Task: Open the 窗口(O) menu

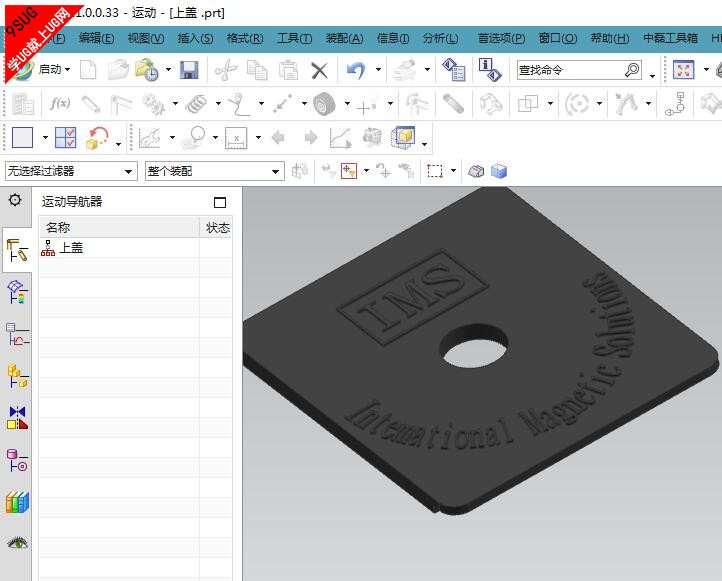Action: 558,38
